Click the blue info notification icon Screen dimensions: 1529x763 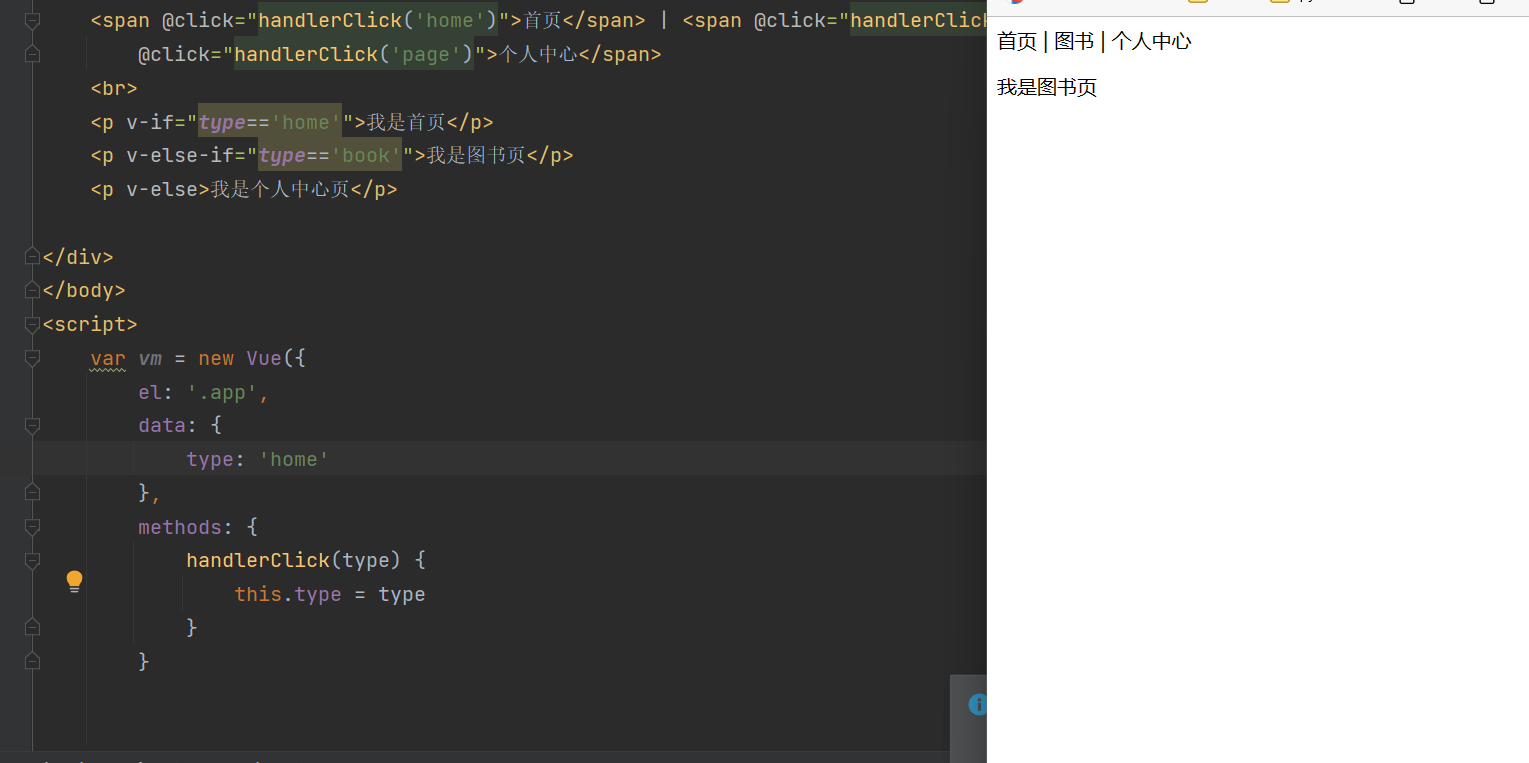977,704
